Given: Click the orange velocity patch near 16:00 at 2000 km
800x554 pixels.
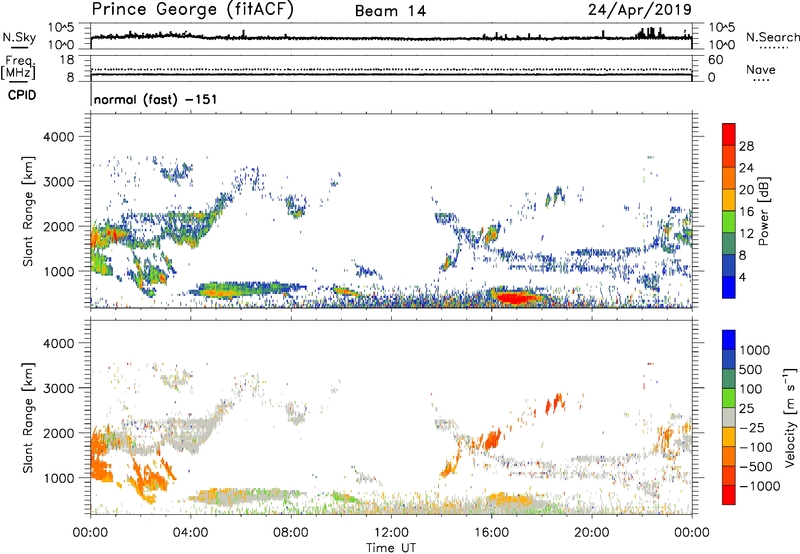Looking at the screenshot, I should click(492, 439).
